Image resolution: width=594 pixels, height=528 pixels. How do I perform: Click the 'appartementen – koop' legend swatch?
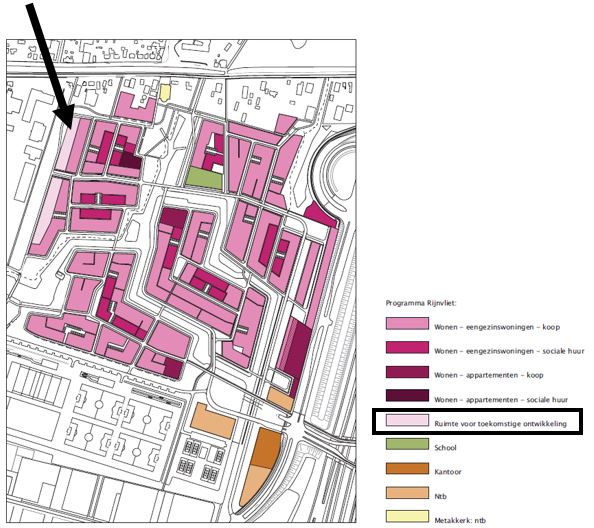tap(407, 372)
